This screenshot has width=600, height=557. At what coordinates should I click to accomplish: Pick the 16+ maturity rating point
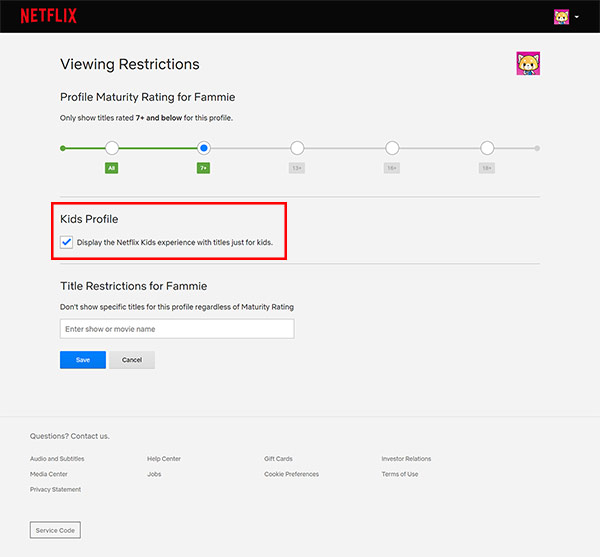coord(392,148)
